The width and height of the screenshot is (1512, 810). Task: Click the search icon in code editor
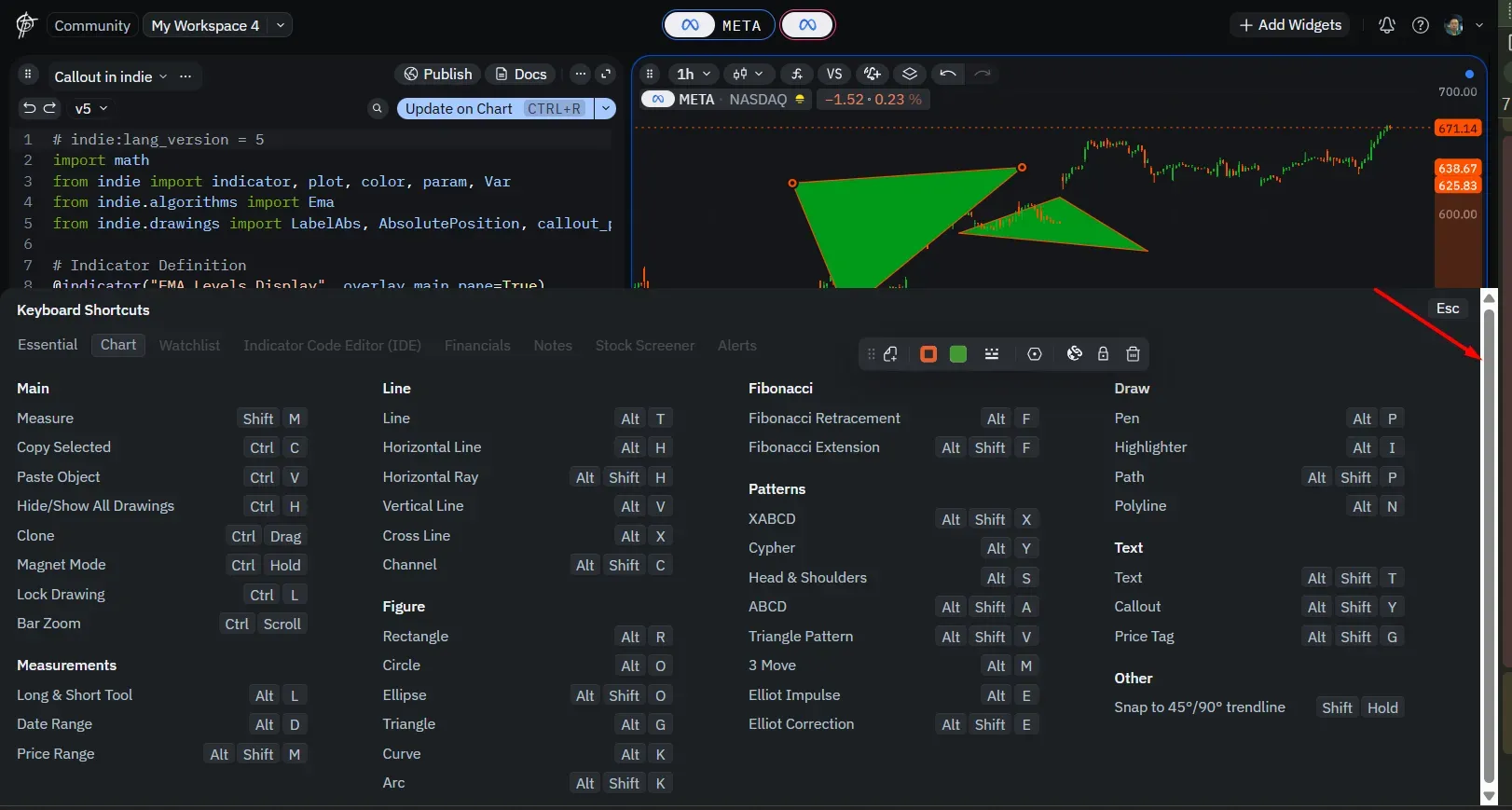(378, 109)
